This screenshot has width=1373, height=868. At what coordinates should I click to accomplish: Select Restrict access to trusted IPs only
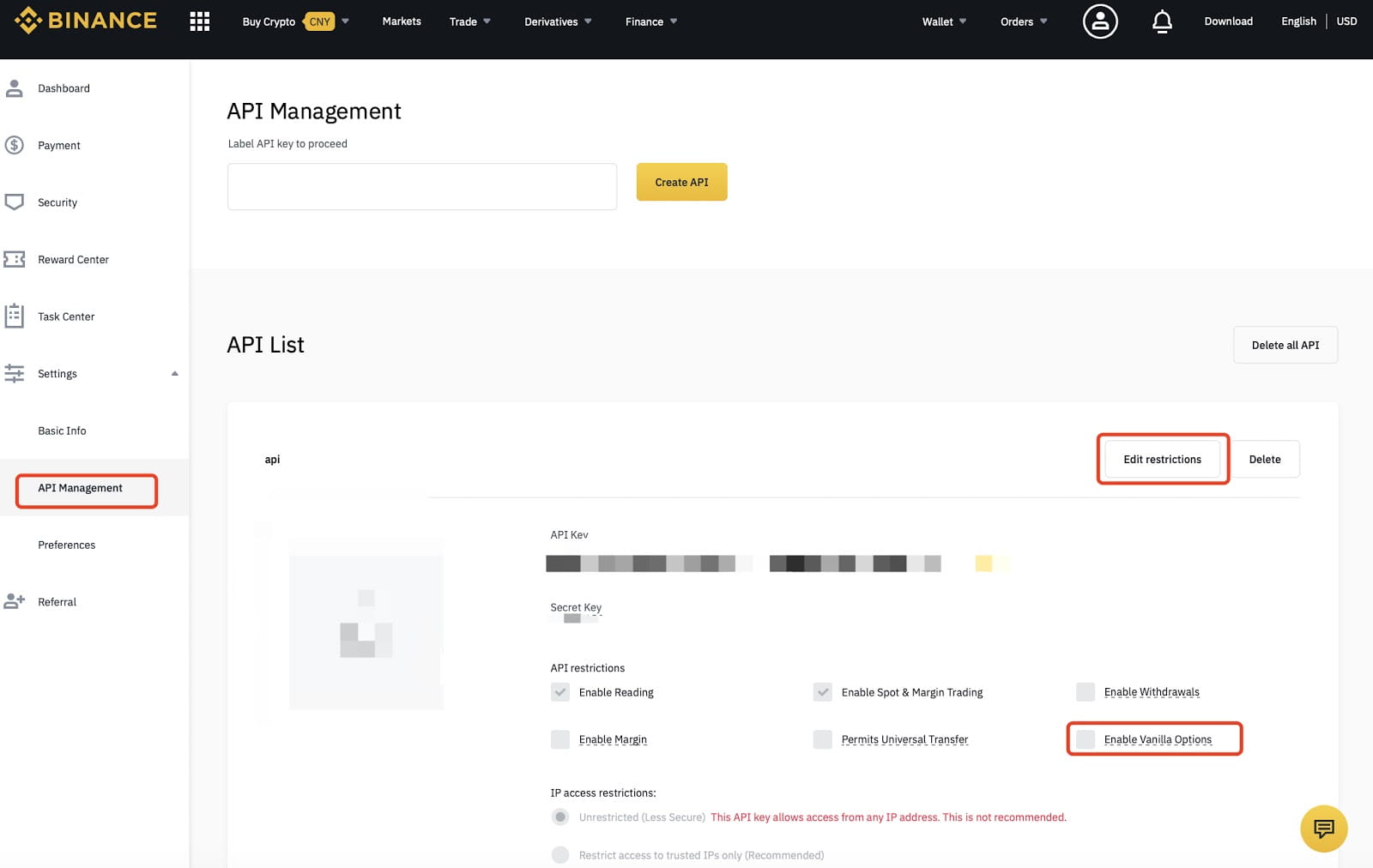coord(560,855)
